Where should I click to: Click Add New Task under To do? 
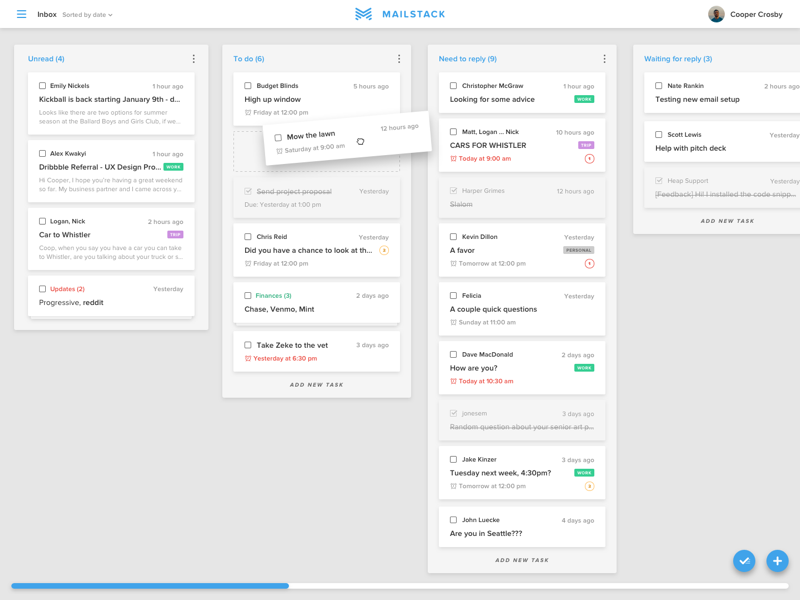pyautogui.click(x=316, y=385)
